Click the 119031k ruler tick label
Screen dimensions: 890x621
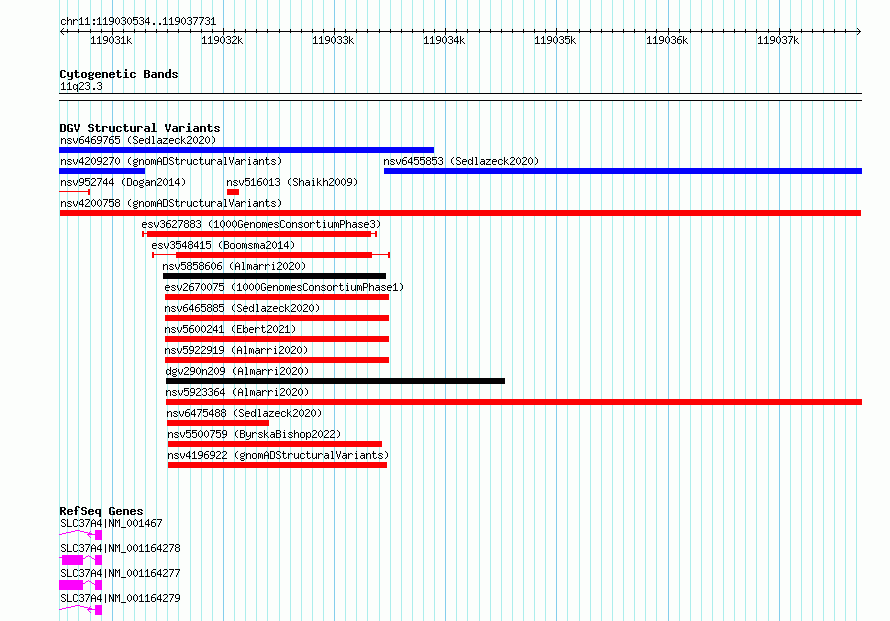111,40
